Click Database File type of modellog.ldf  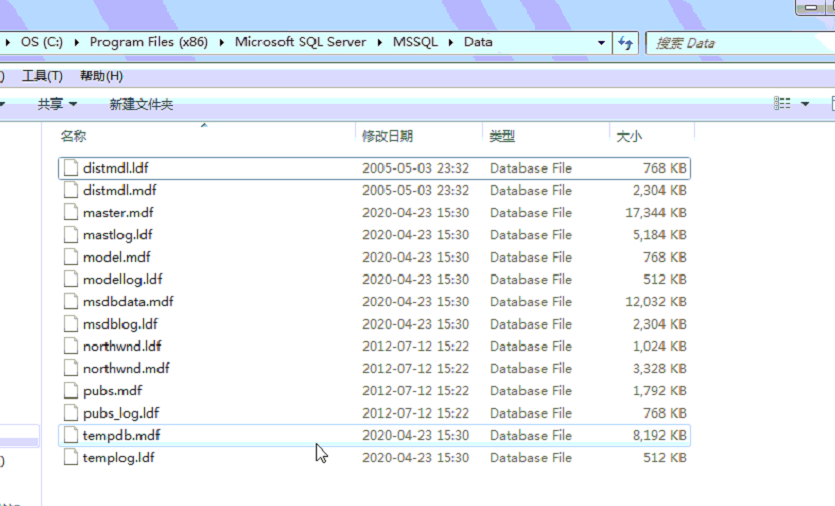(531, 280)
